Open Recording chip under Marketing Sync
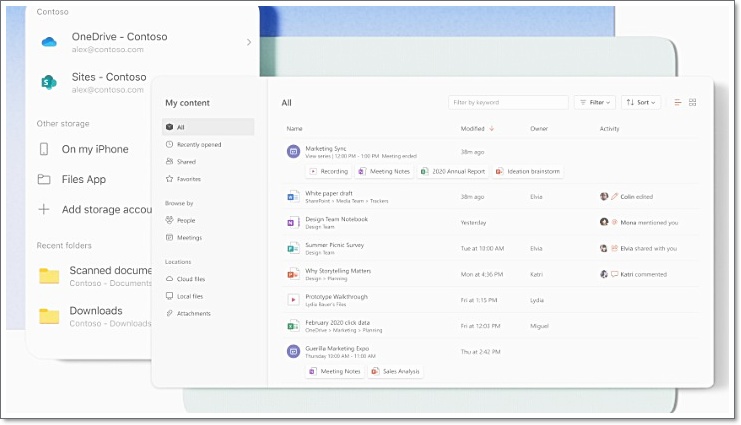 coord(329,172)
